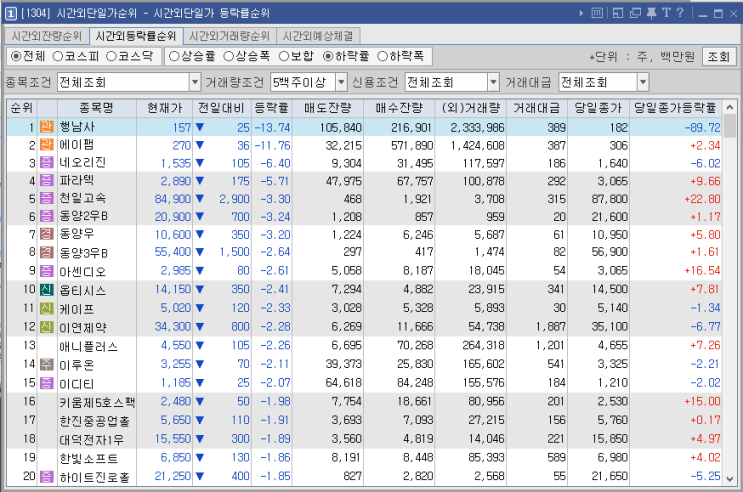Select the 보합 radio button

tap(283, 56)
